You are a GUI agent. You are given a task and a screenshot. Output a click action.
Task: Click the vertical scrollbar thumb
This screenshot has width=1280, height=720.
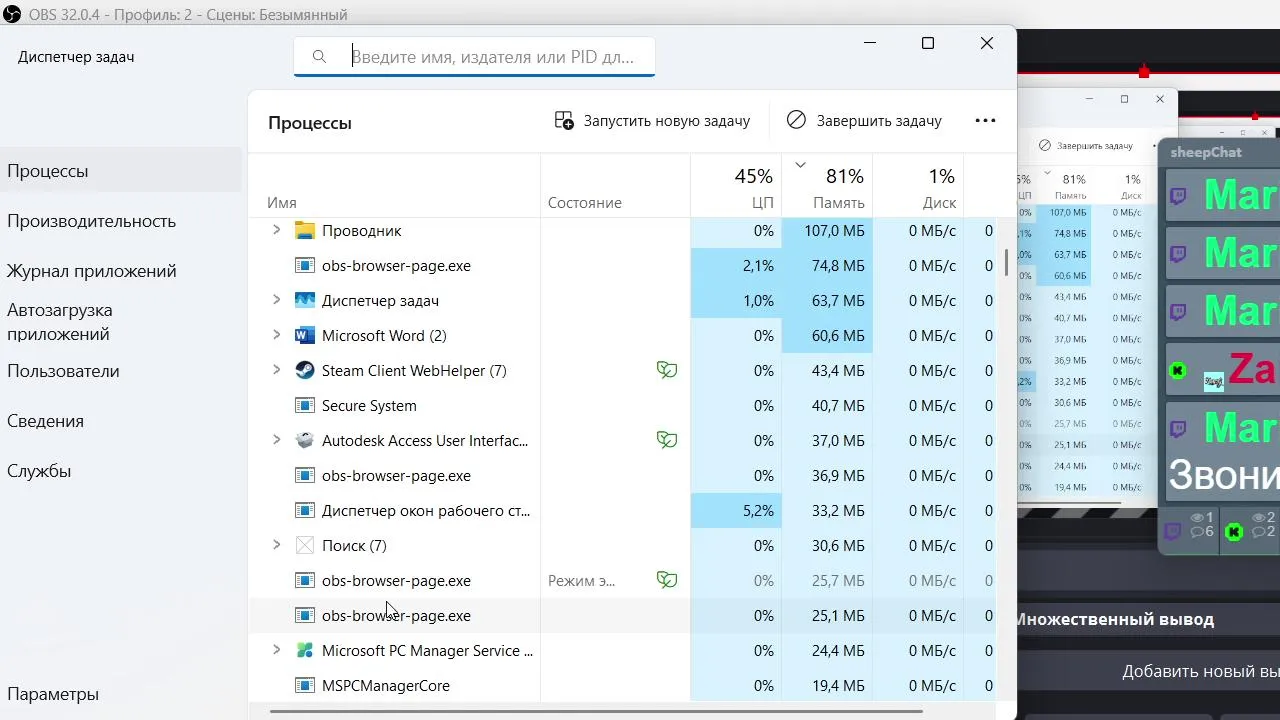coord(1006,261)
